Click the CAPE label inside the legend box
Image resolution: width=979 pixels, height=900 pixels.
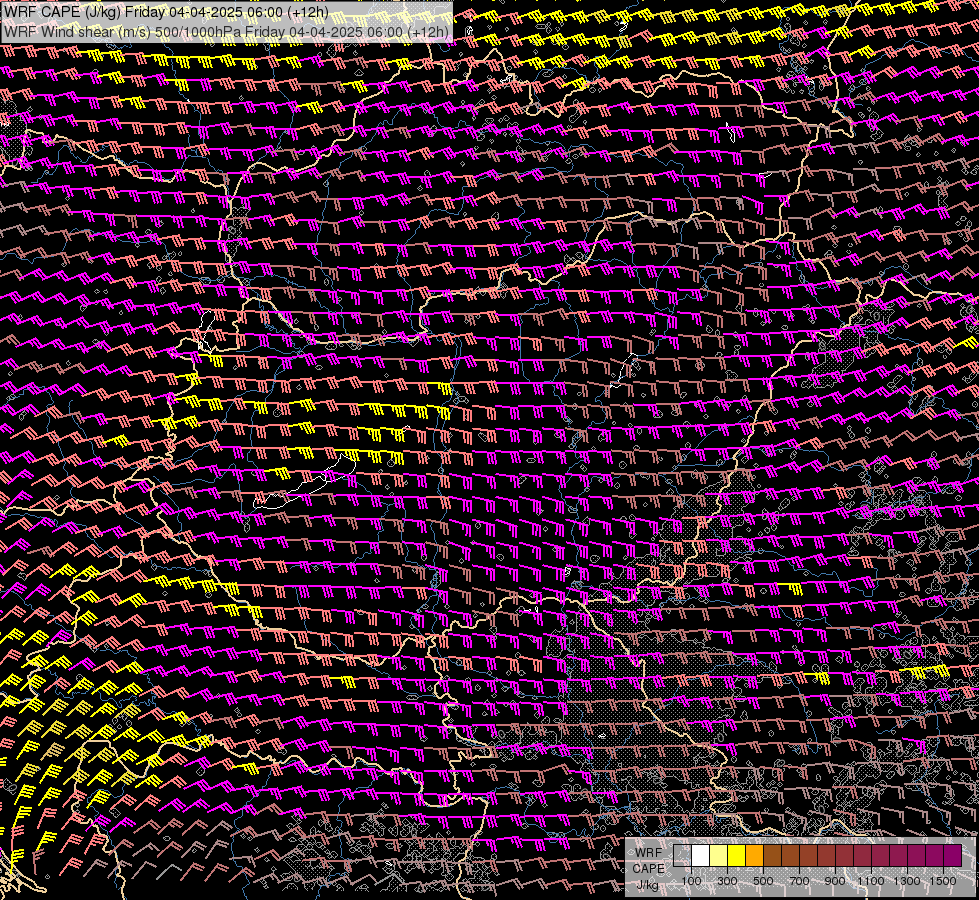648,868
